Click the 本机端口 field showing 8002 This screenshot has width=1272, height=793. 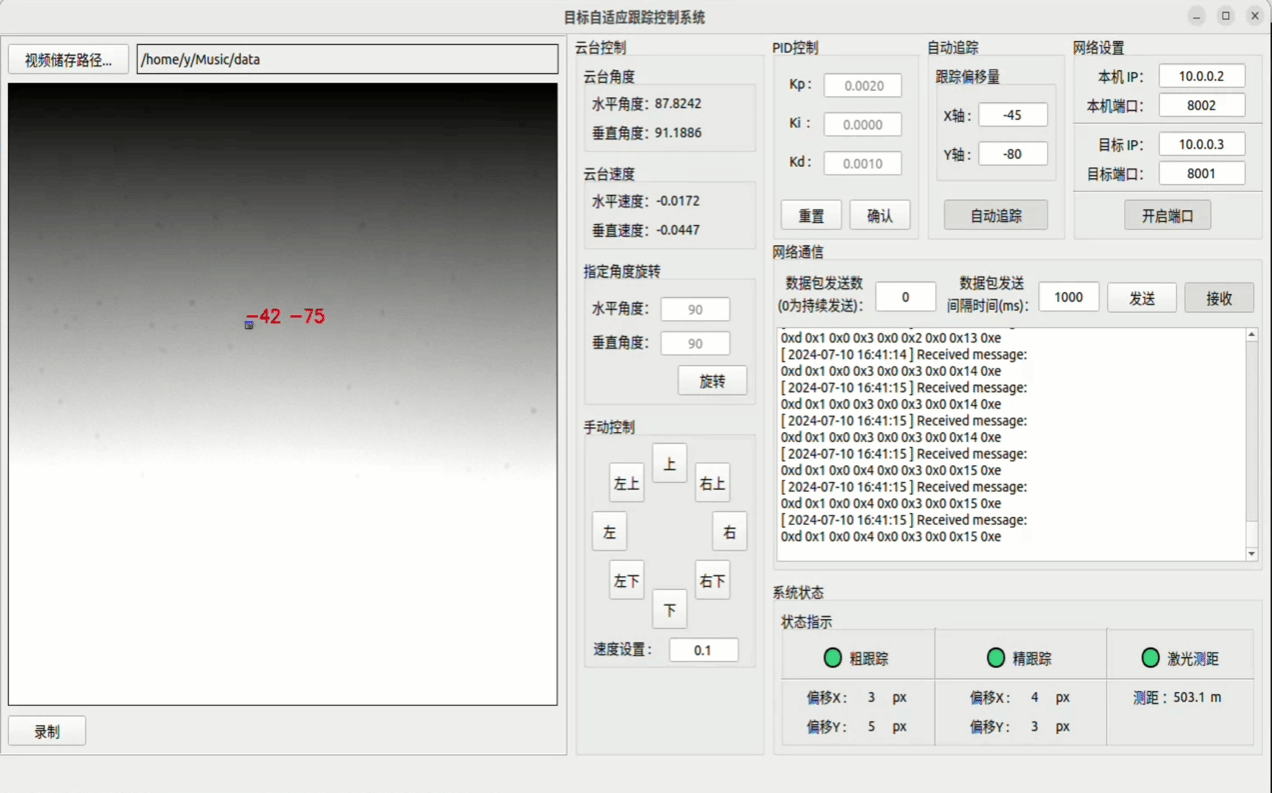coord(1202,105)
